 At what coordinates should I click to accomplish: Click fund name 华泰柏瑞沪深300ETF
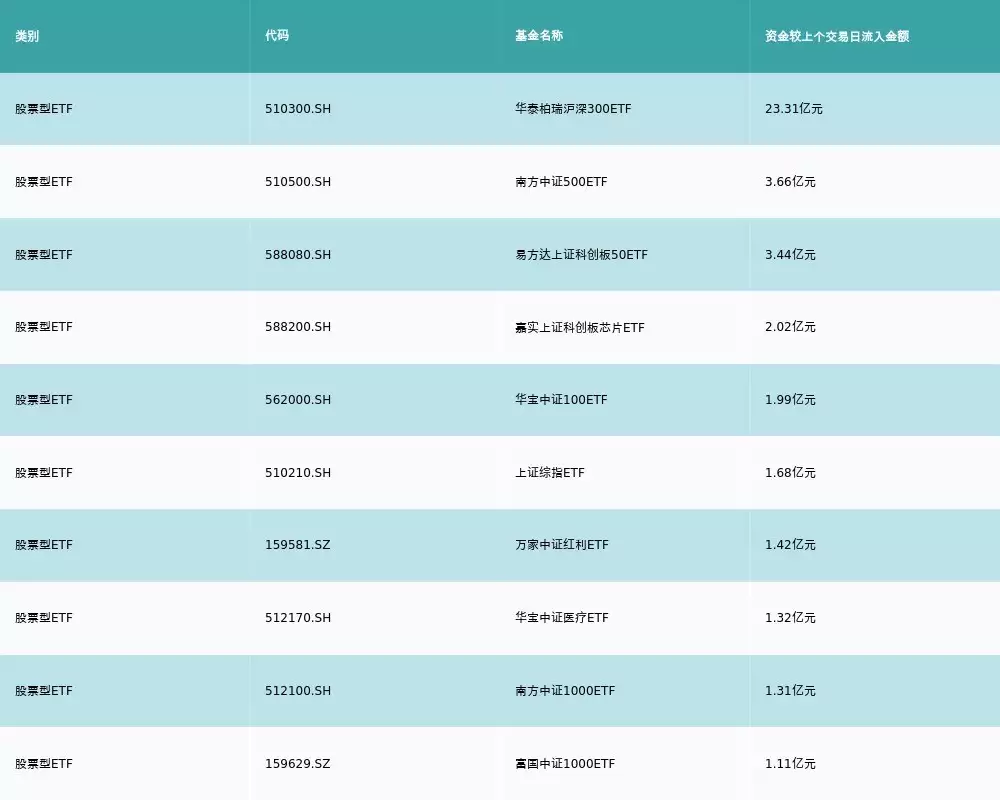click(573, 109)
